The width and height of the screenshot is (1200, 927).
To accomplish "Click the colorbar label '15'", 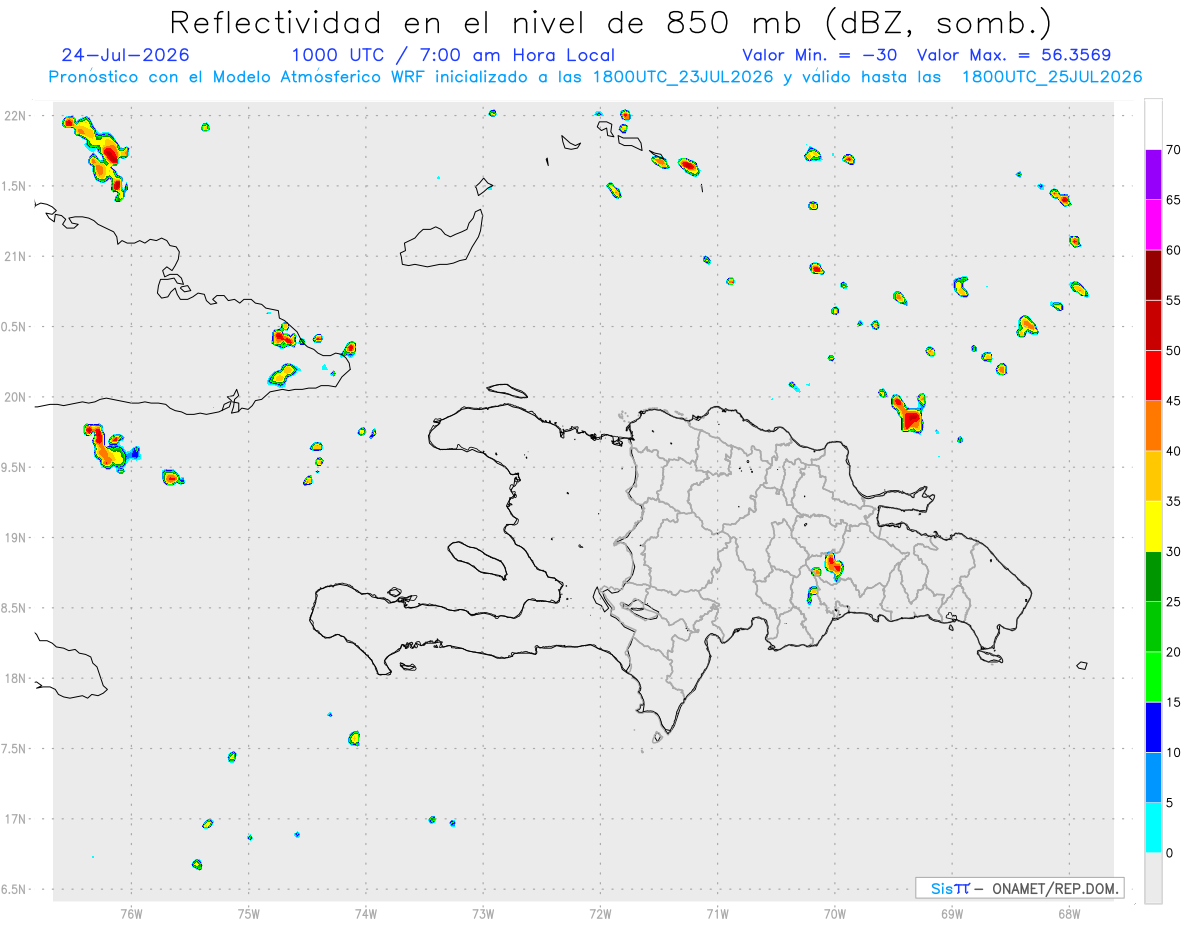I will pyautogui.click(x=1174, y=702).
